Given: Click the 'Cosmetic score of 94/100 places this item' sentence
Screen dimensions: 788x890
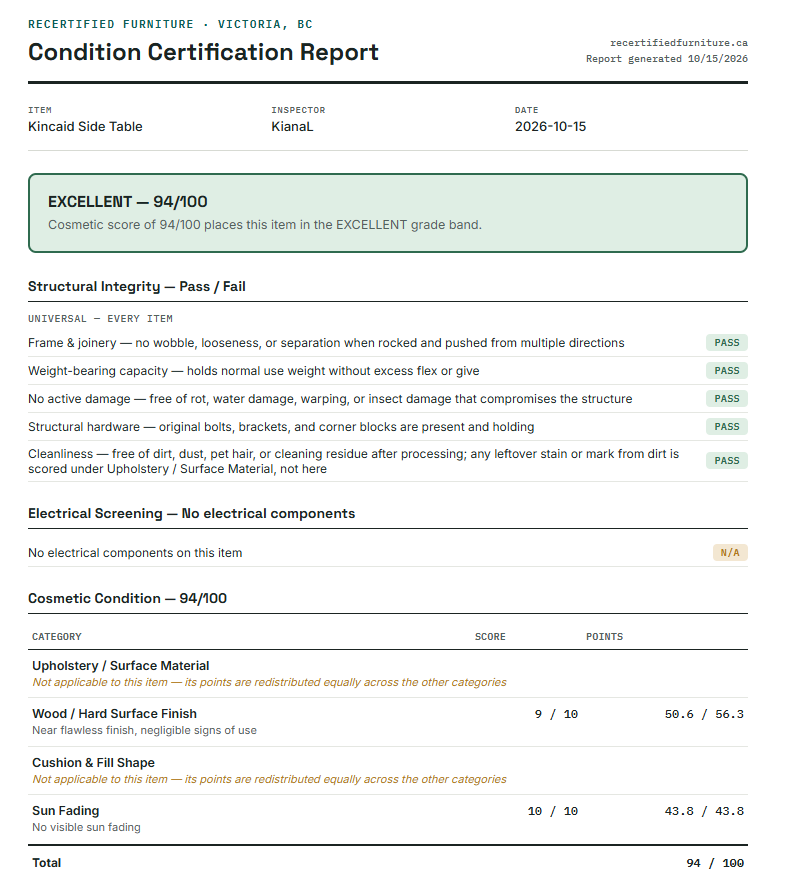Looking at the screenshot, I should coord(265,225).
